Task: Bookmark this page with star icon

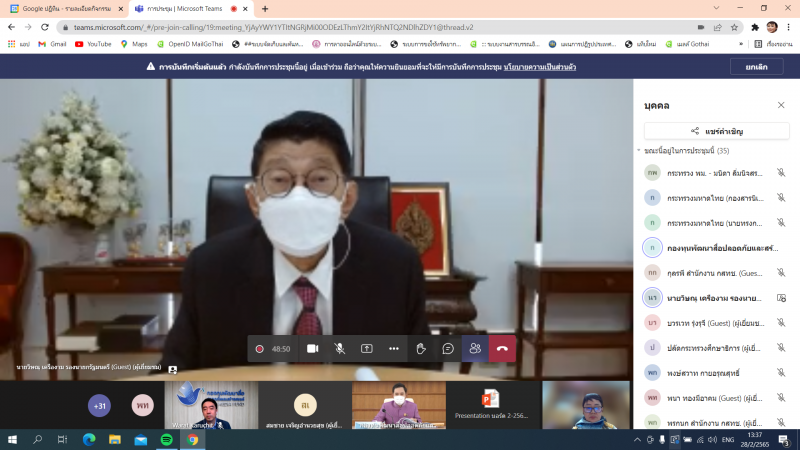Action: click(x=734, y=28)
